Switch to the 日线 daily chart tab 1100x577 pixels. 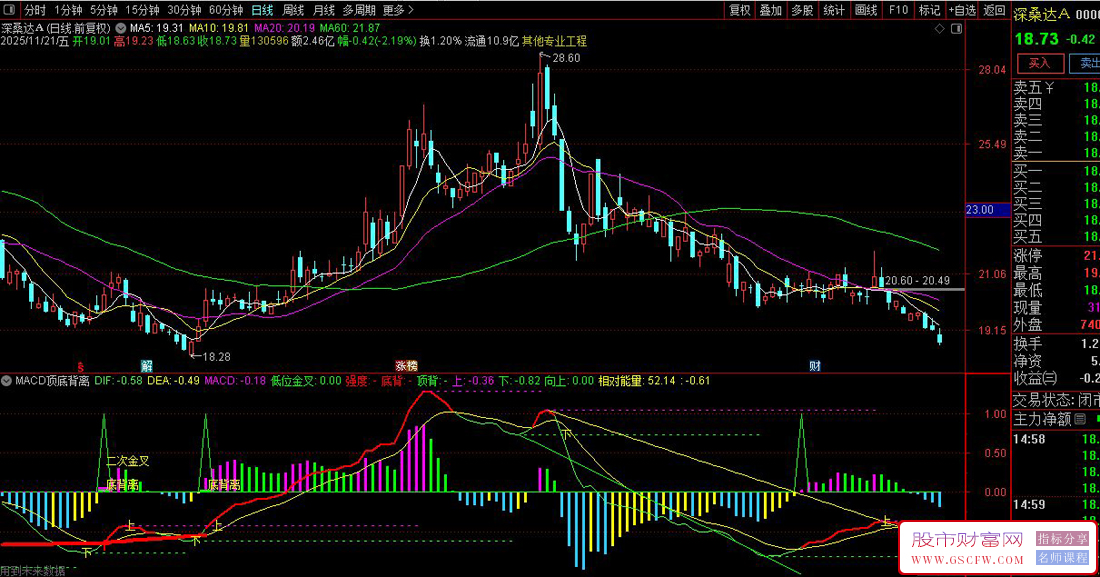click(x=262, y=10)
